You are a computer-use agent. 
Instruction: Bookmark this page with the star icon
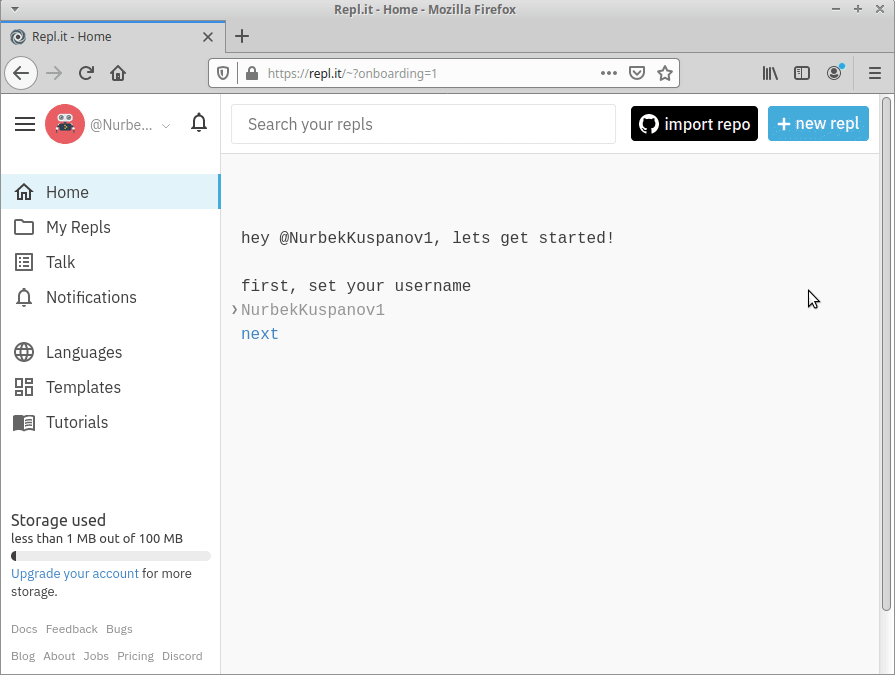pyautogui.click(x=664, y=73)
